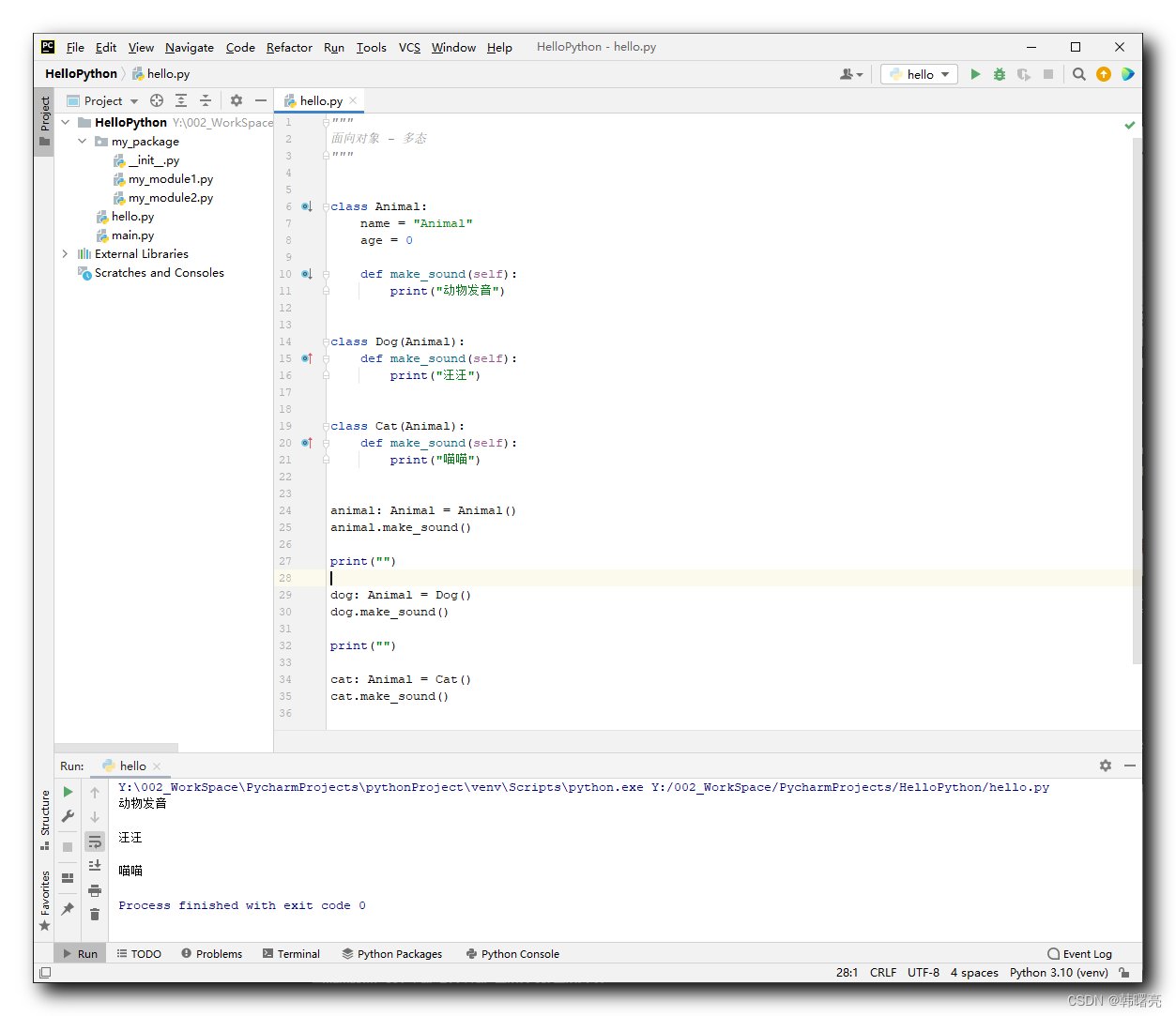
Task: Open the Refactor menu
Action: 289,47
